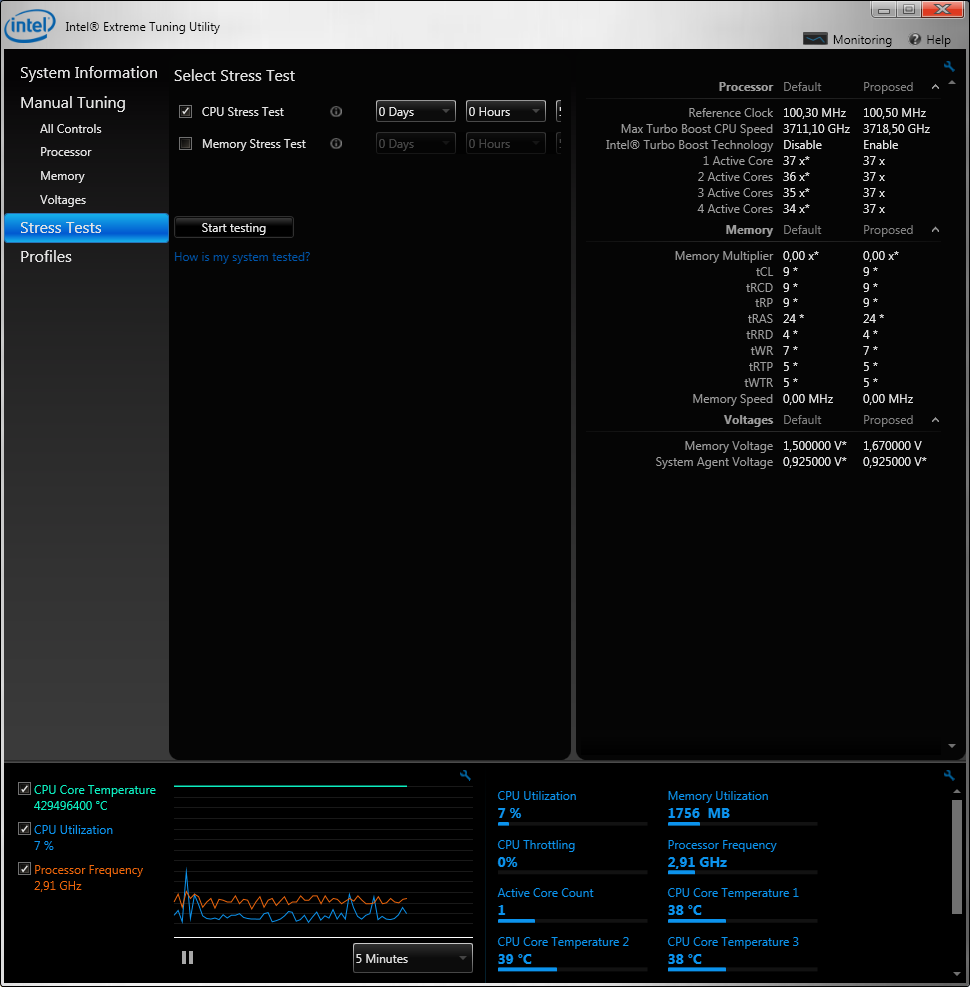
Task: Pause the monitoring graph
Action: pyautogui.click(x=187, y=958)
